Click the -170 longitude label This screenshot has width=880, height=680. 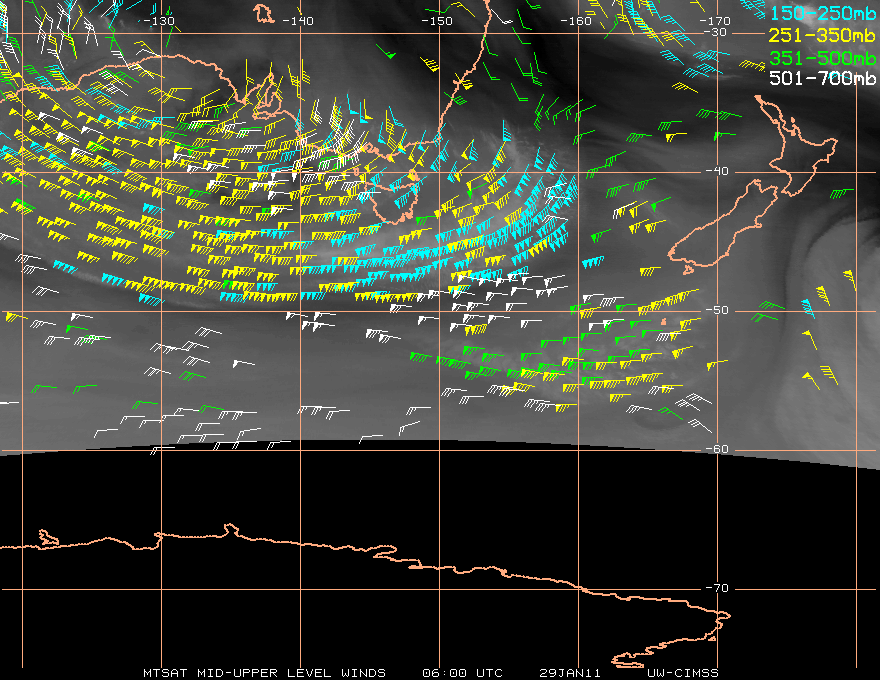[714, 21]
